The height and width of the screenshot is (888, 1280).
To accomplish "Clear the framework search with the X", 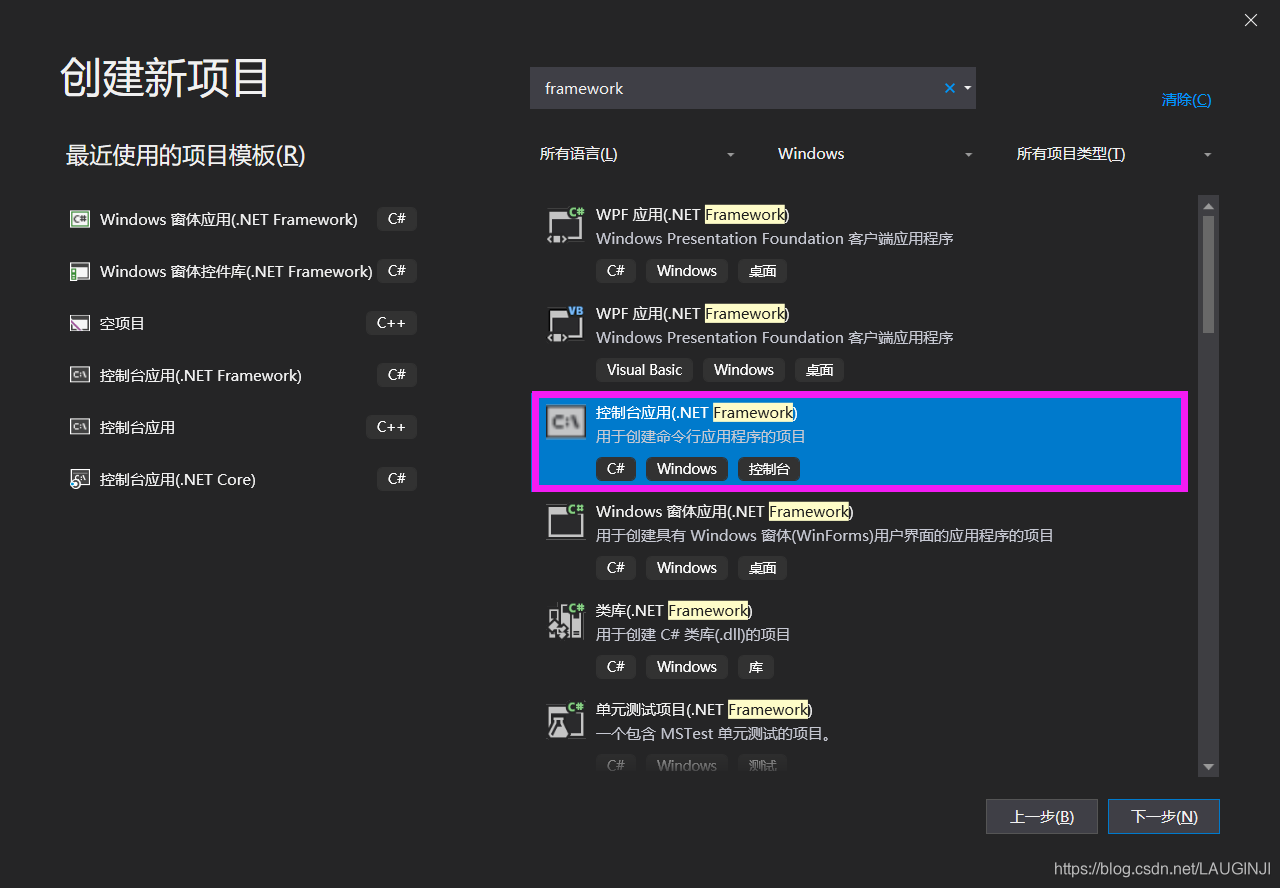I will click(x=949, y=88).
